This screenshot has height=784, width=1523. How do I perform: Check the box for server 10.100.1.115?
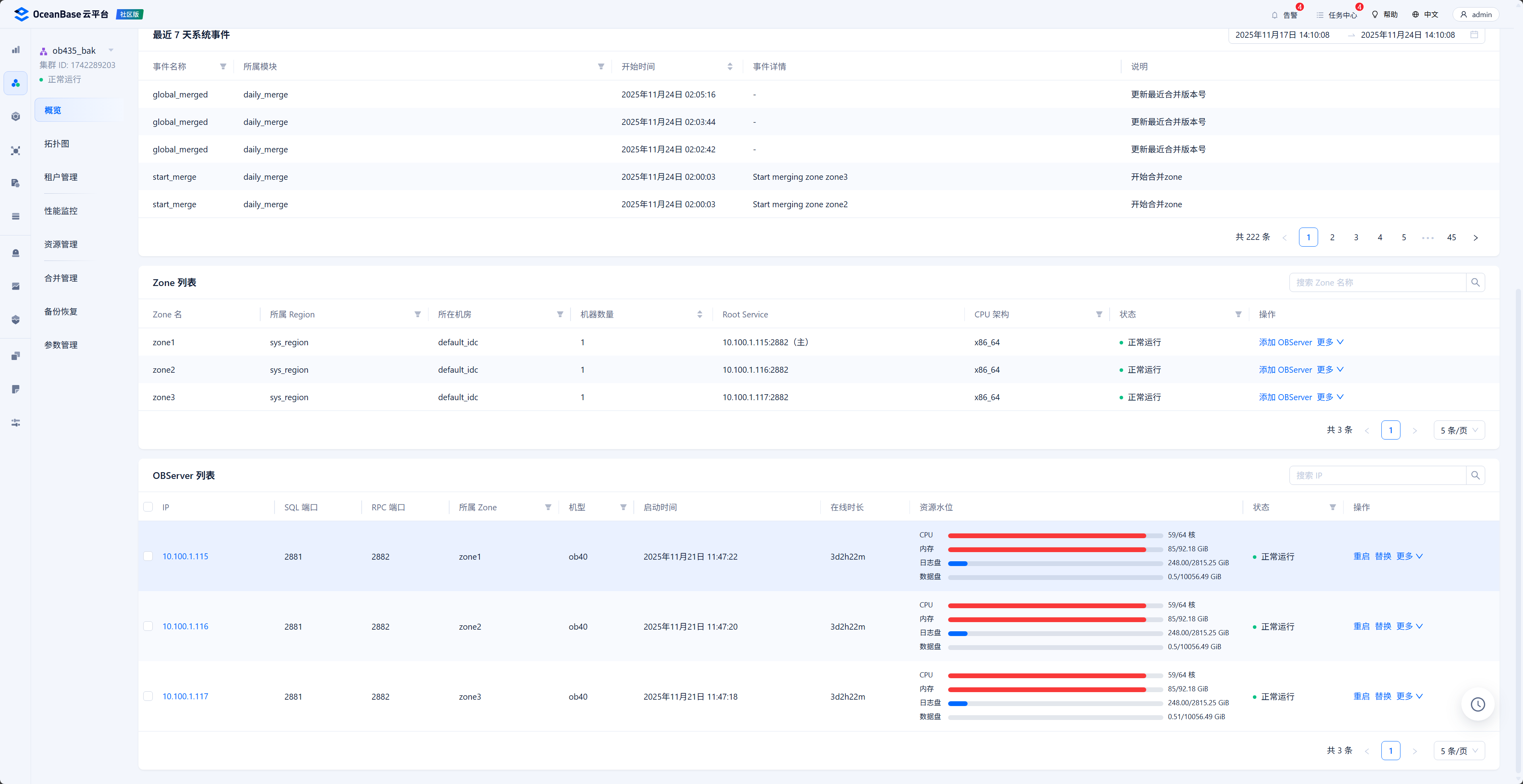click(148, 556)
